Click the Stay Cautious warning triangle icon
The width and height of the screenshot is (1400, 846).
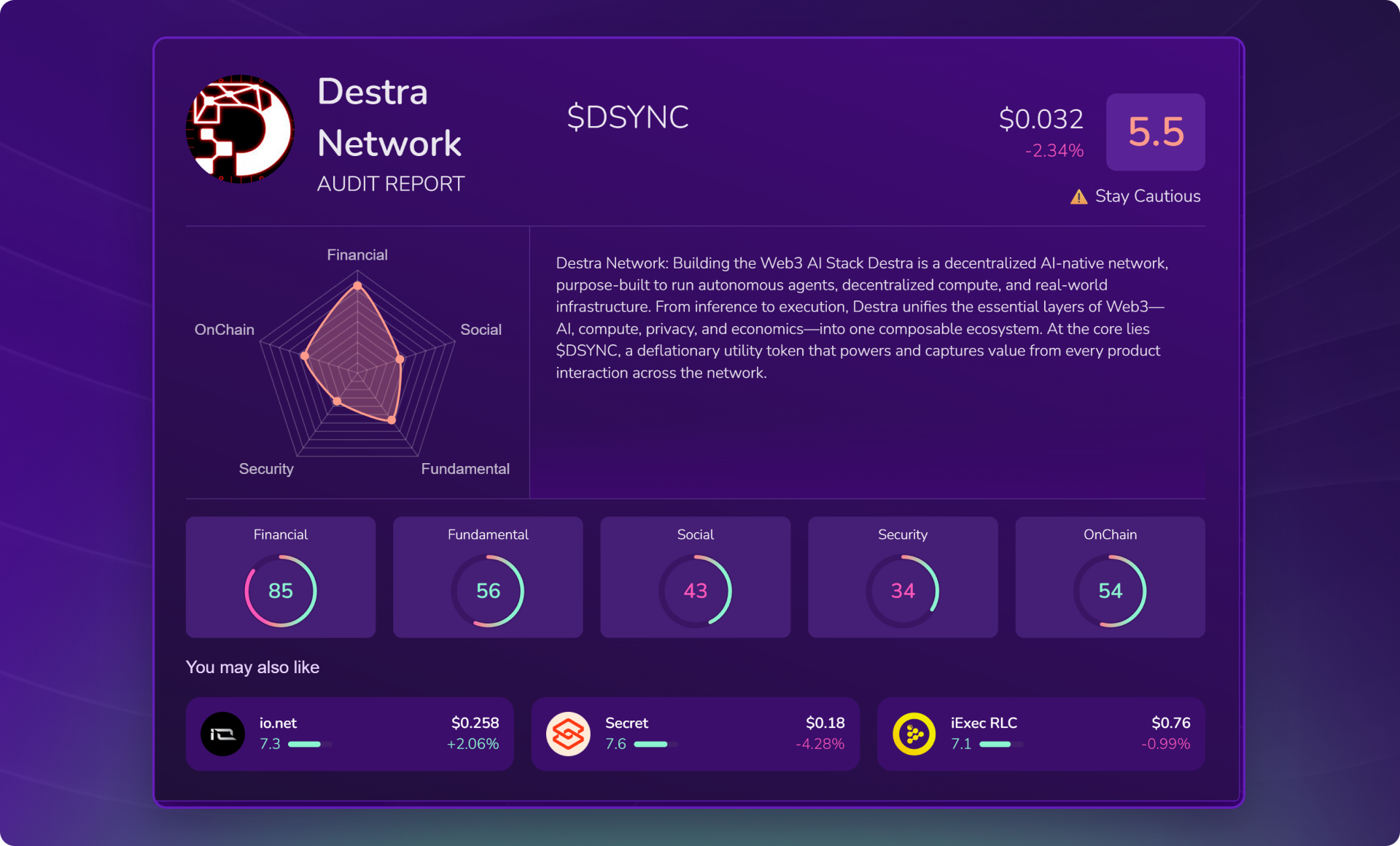coord(1078,197)
